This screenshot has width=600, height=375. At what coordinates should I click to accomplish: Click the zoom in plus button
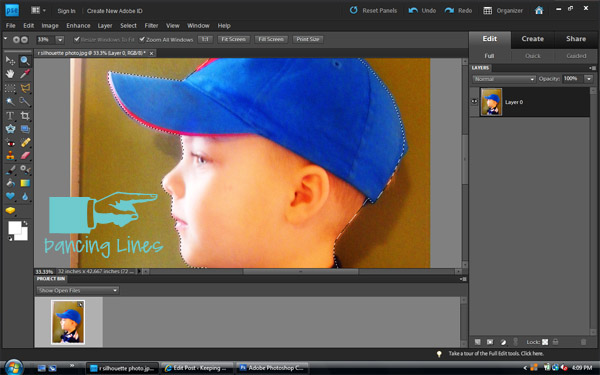(16, 39)
